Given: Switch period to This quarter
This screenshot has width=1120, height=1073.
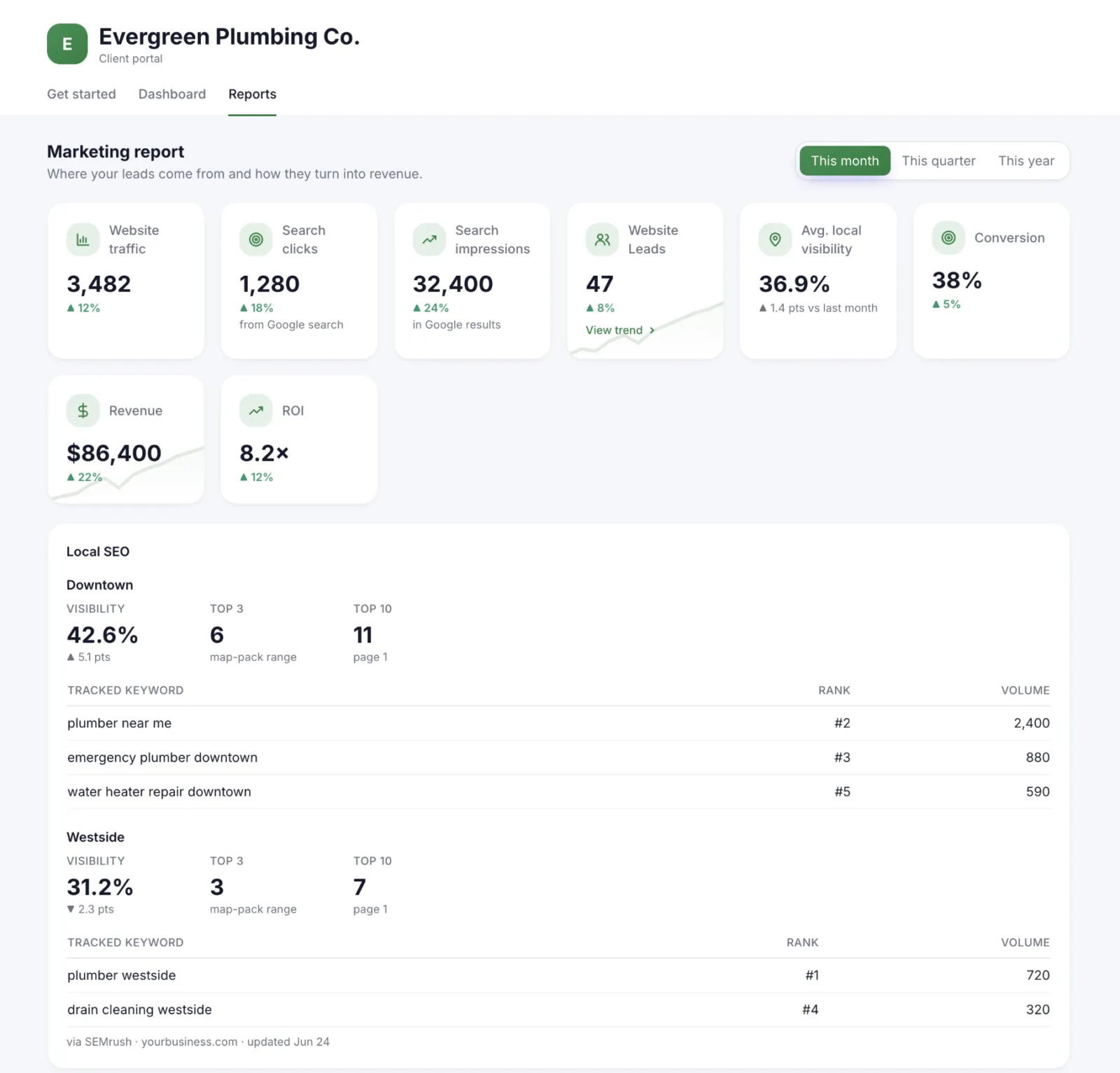Looking at the screenshot, I should point(938,161).
